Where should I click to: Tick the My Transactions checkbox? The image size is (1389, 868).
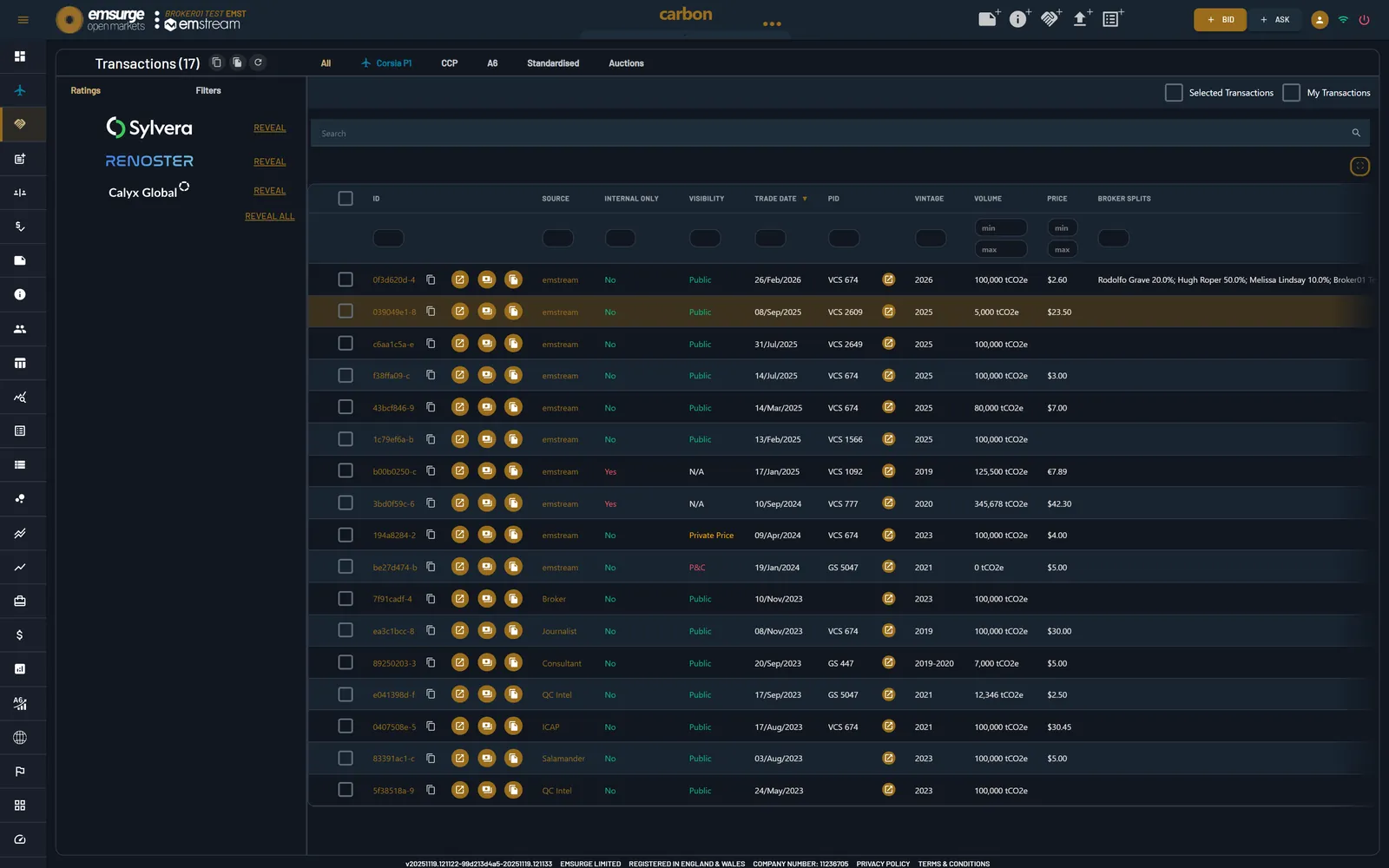click(1291, 92)
